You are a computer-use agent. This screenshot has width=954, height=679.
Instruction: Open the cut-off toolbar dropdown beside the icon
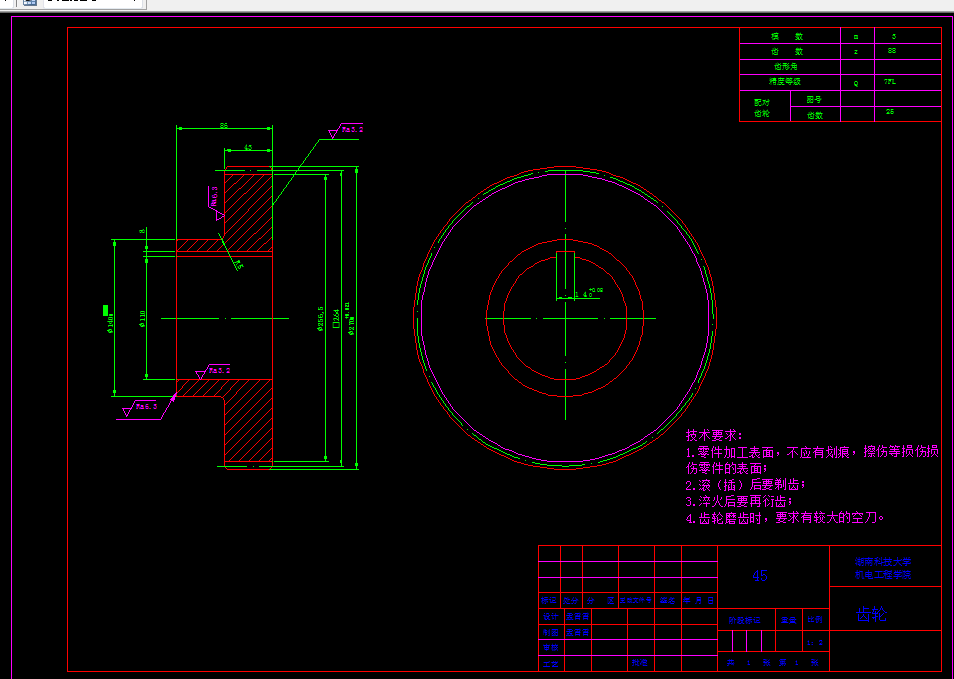coord(94,2)
